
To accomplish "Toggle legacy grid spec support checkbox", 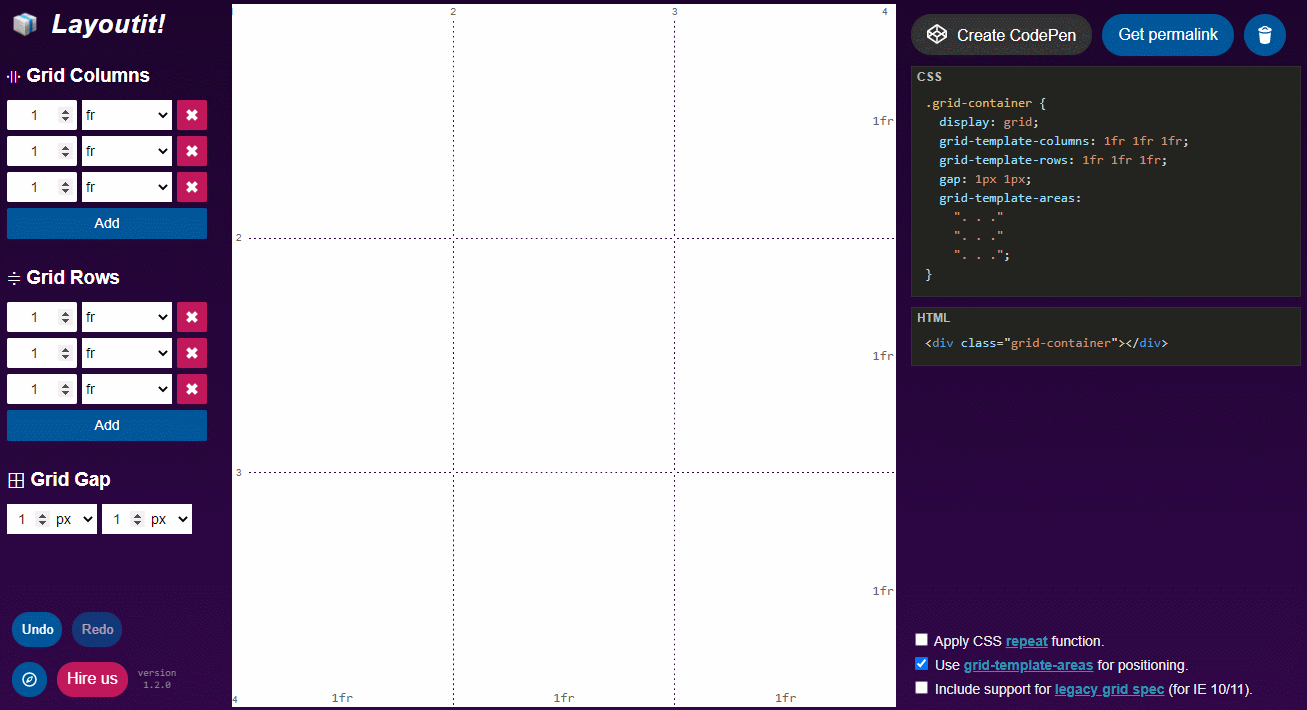I will pyautogui.click(x=921, y=688).
